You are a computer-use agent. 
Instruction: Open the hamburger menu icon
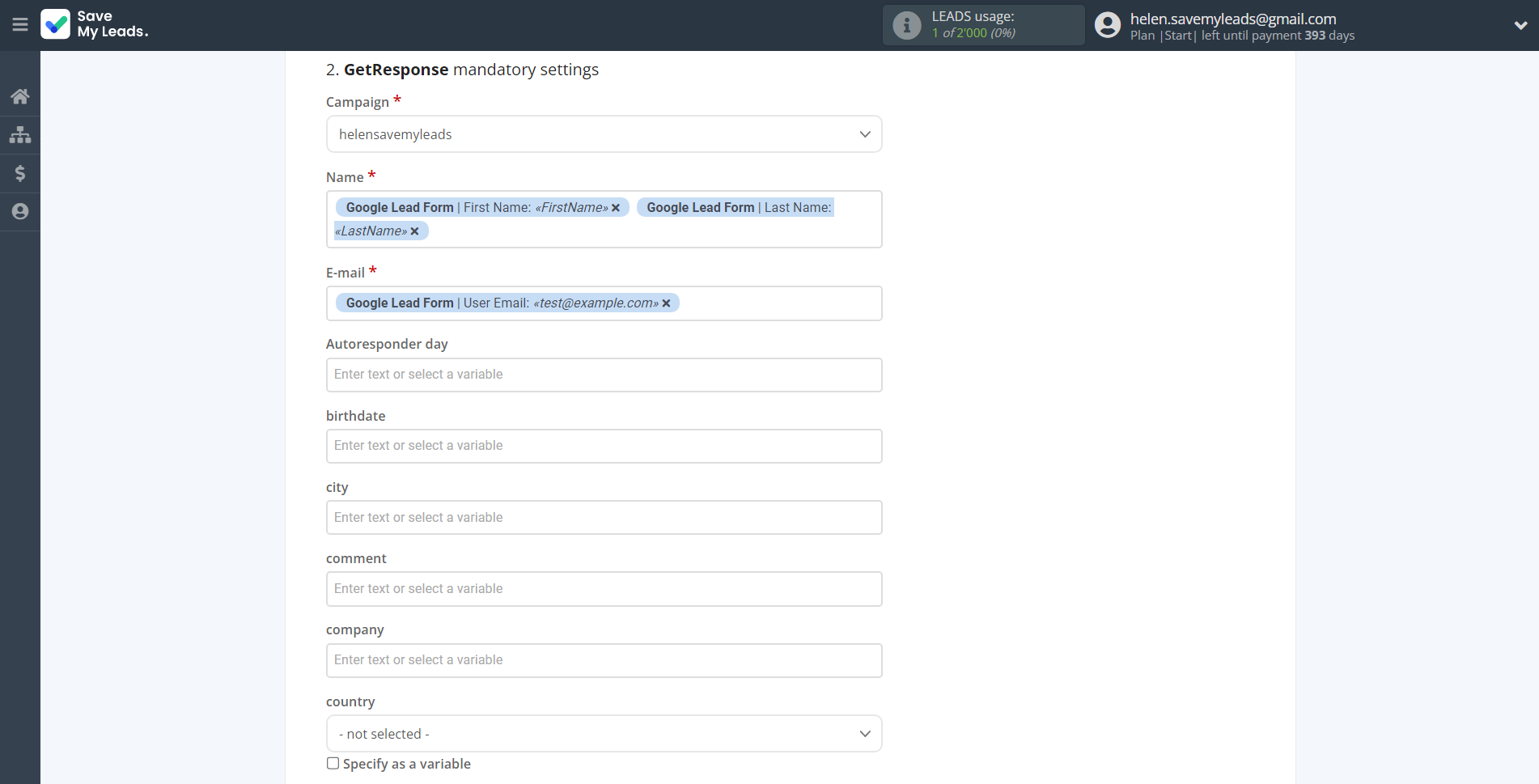coord(20,24)
